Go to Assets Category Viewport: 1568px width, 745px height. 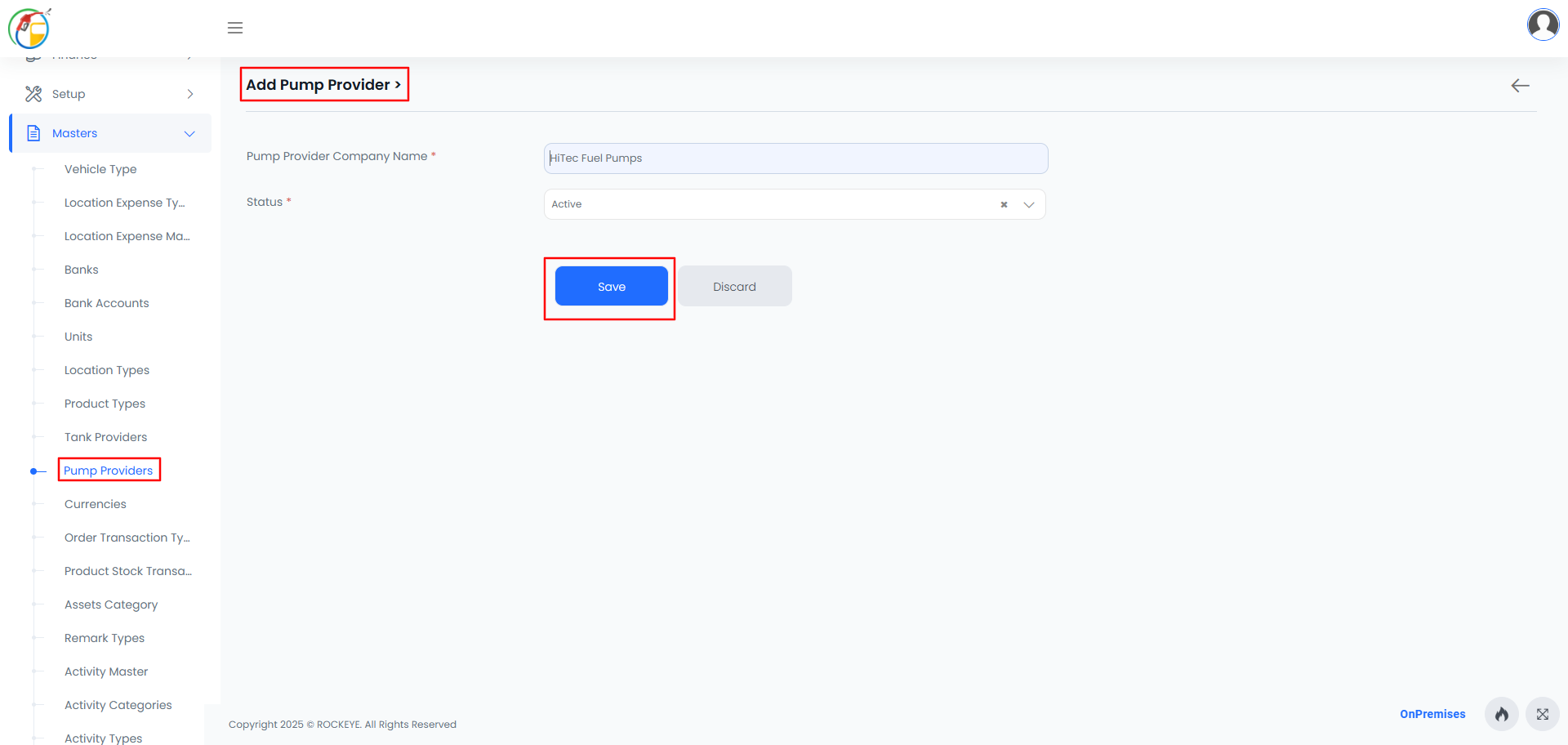pos(111,604)
